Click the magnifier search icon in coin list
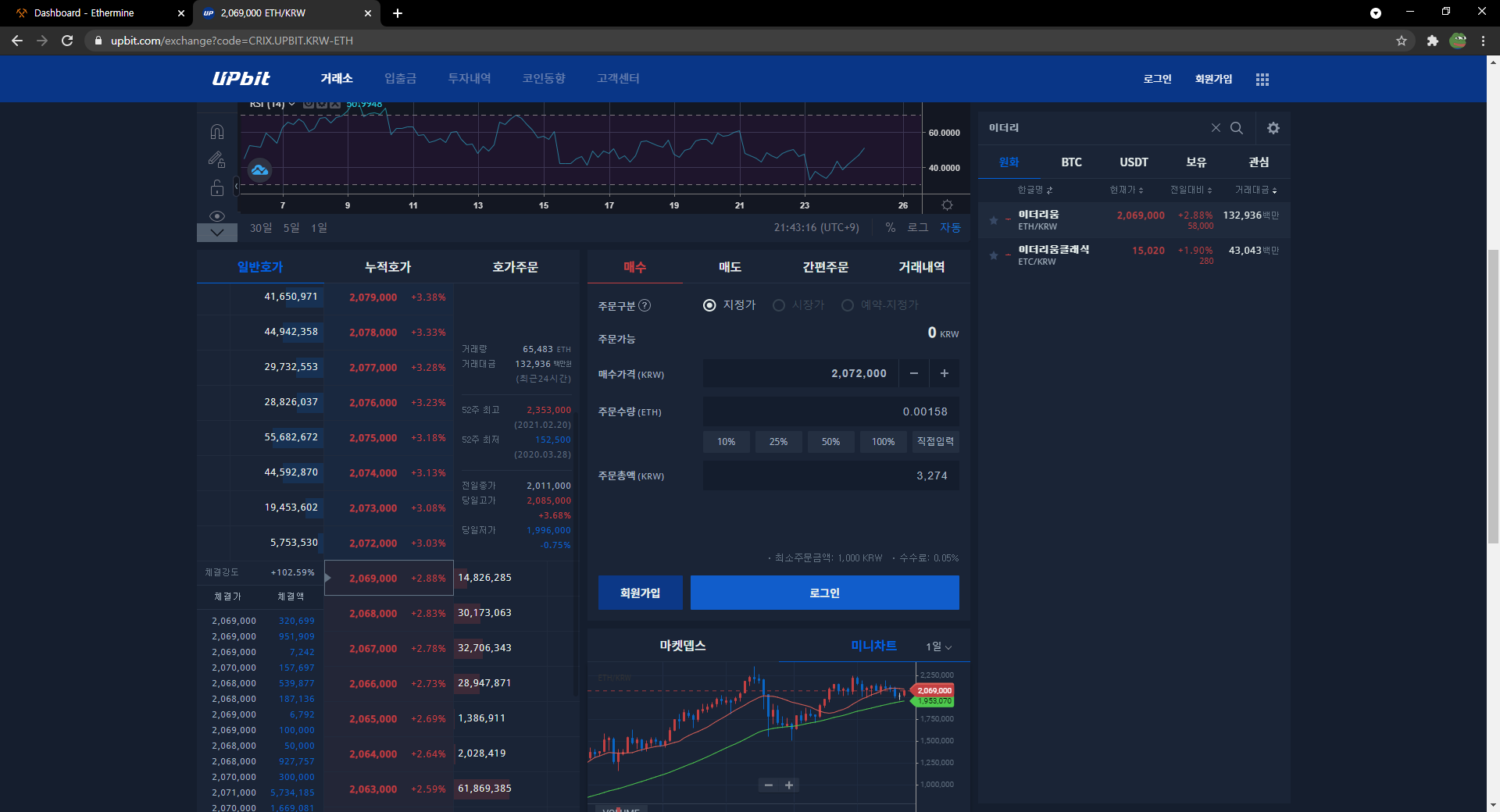 [1237, 128]
